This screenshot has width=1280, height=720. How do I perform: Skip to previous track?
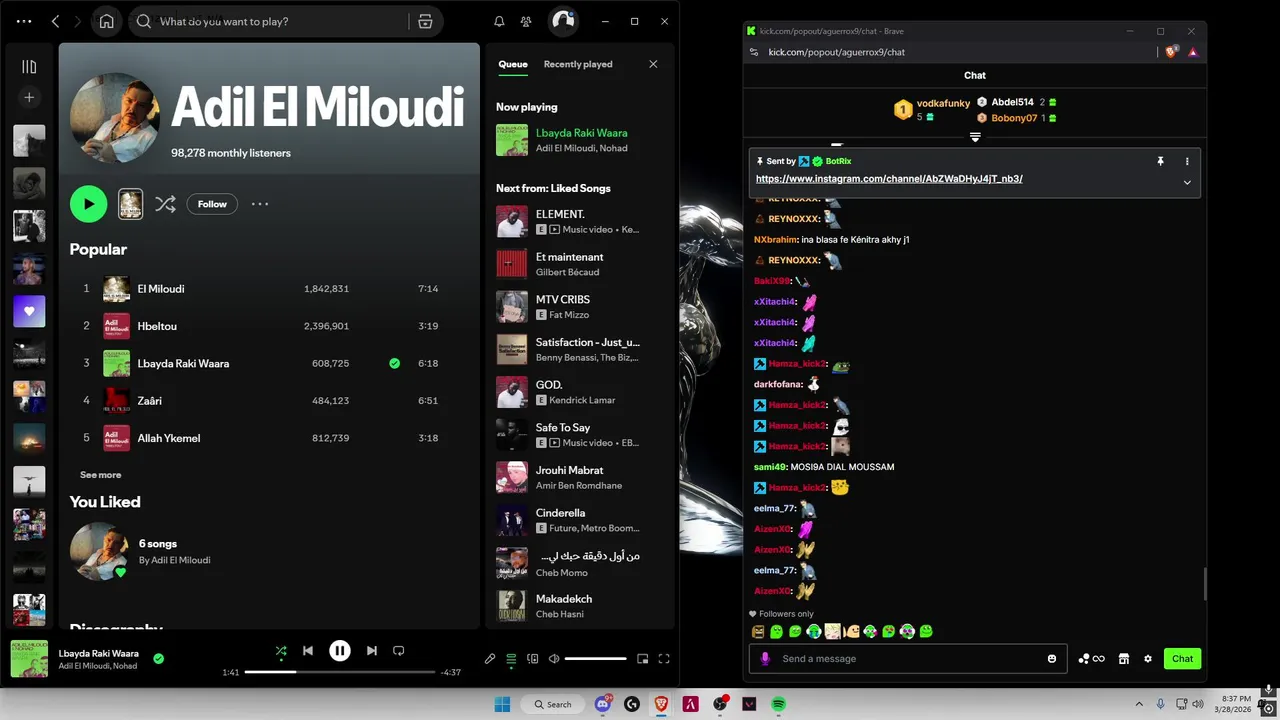coord(308,651)
